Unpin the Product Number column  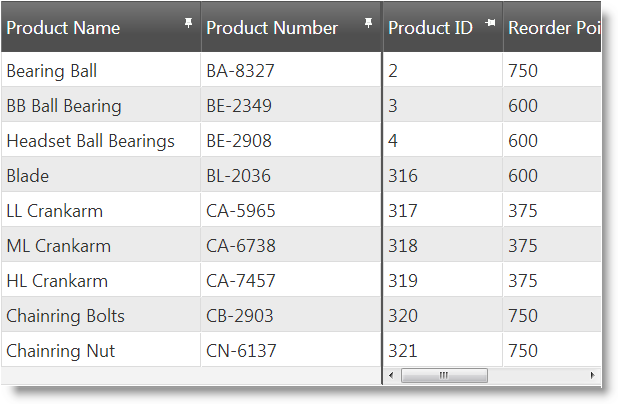point(368,21)
